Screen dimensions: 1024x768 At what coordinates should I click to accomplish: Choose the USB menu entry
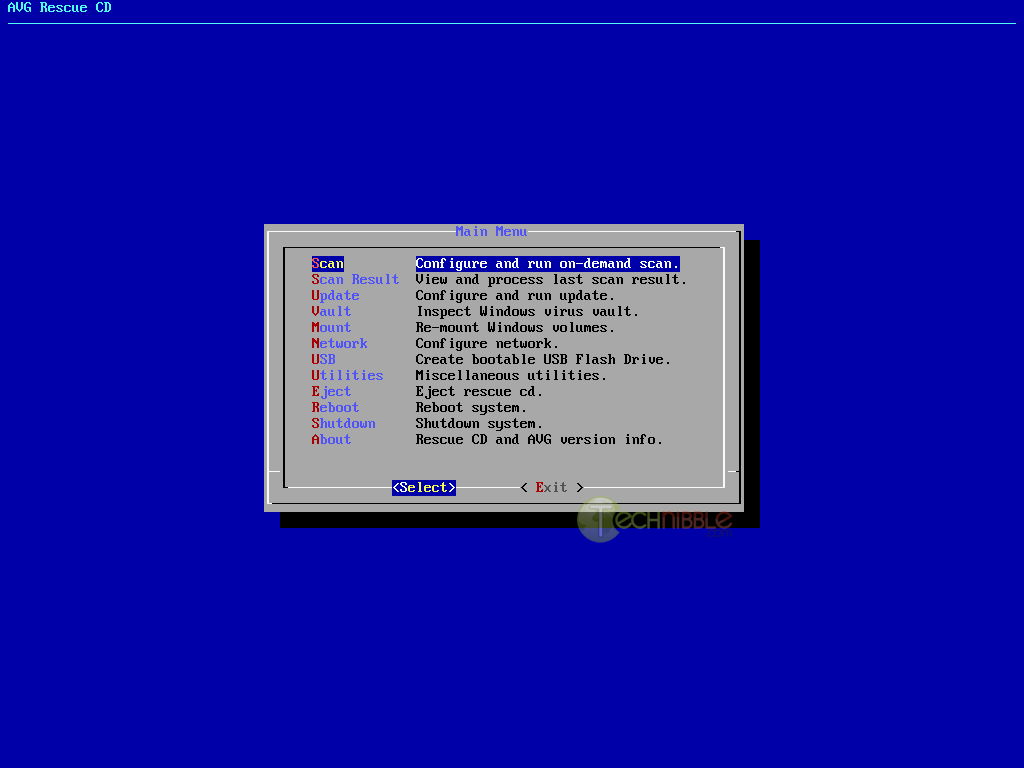[323, 360]
